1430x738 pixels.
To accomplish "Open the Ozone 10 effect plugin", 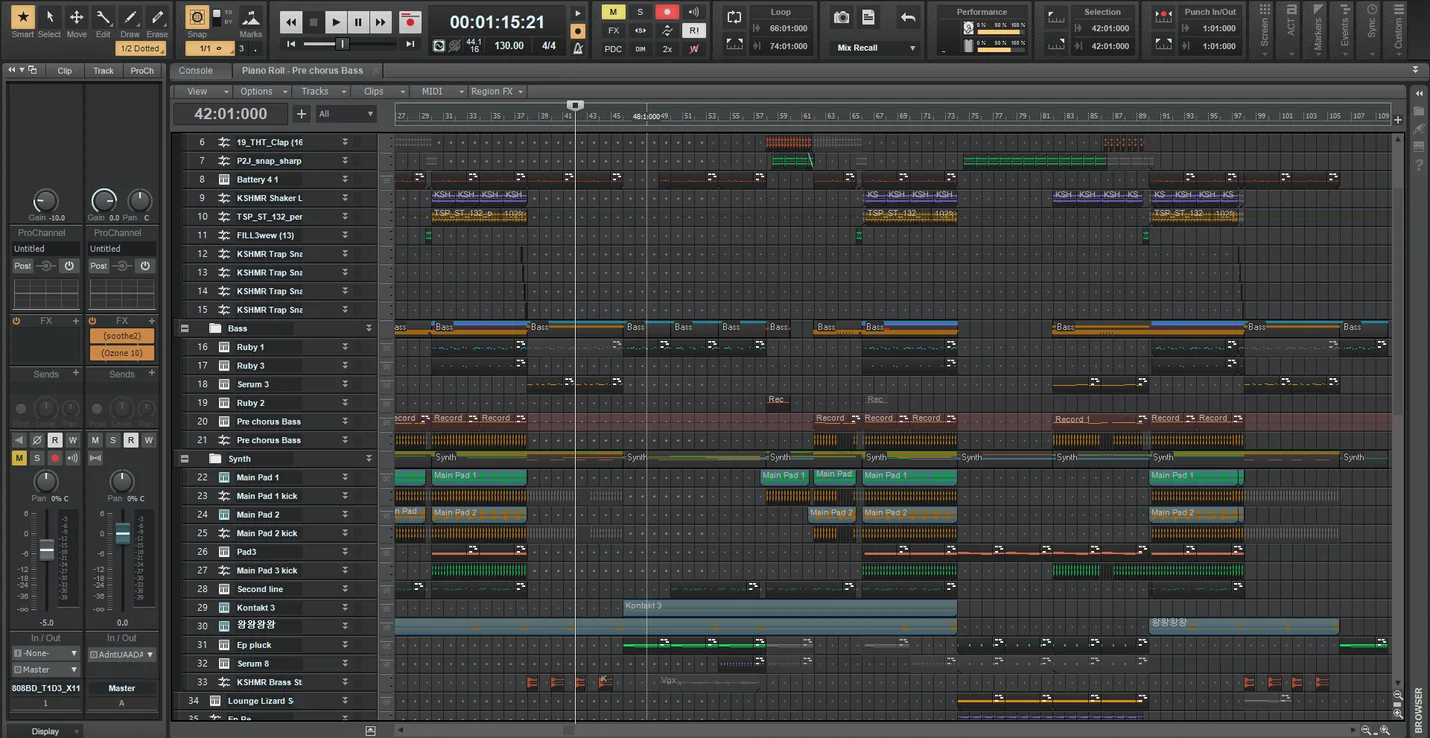I will point(122,353).
